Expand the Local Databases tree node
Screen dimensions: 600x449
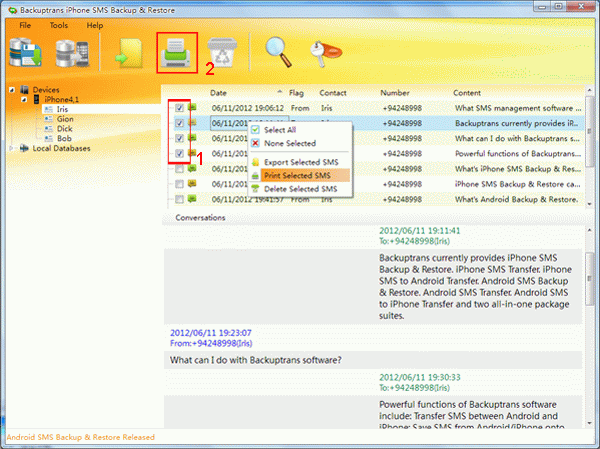pyautogui.click(x=11, y=148)
